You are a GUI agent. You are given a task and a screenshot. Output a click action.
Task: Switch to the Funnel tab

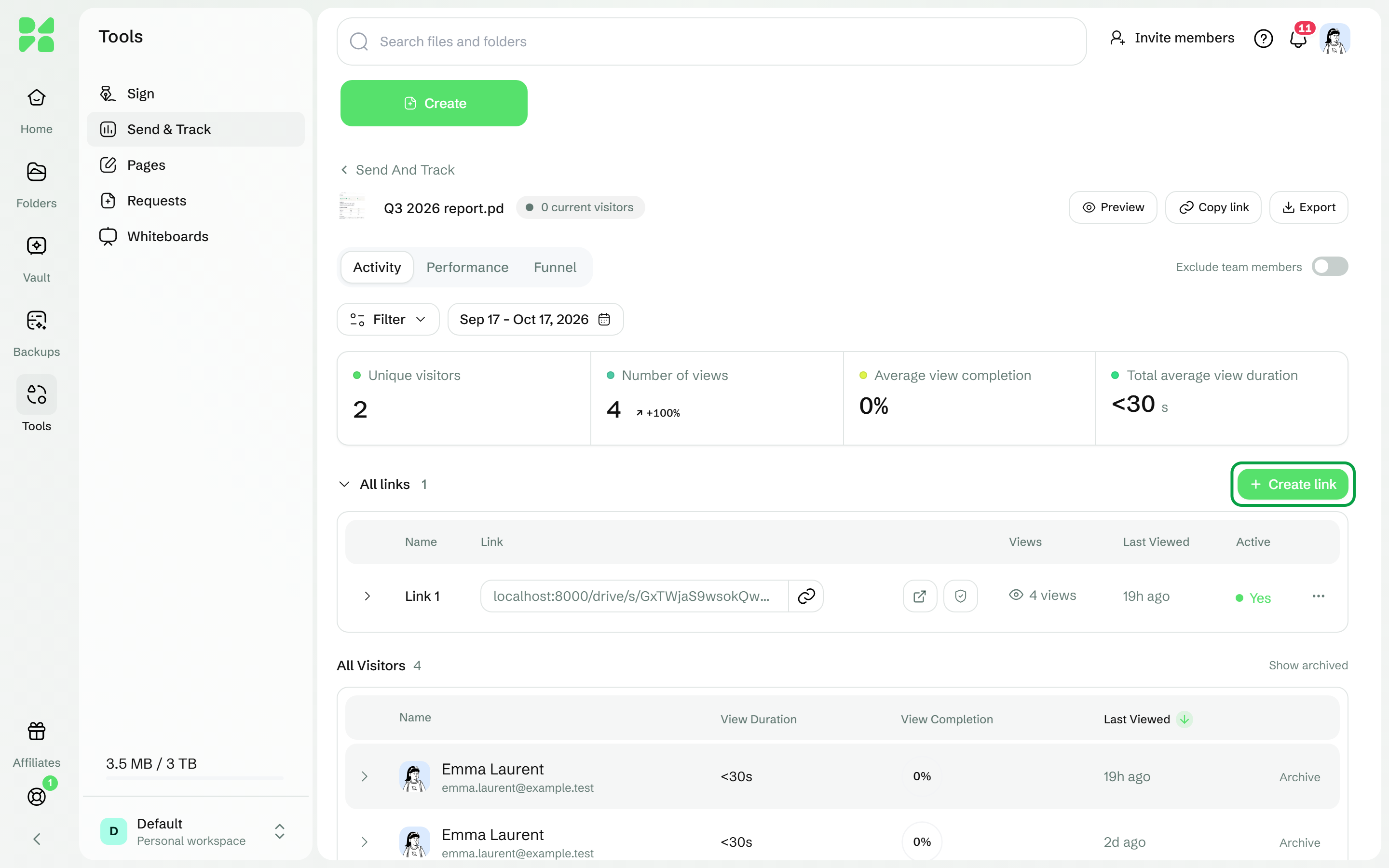click(x=555, y=267)
